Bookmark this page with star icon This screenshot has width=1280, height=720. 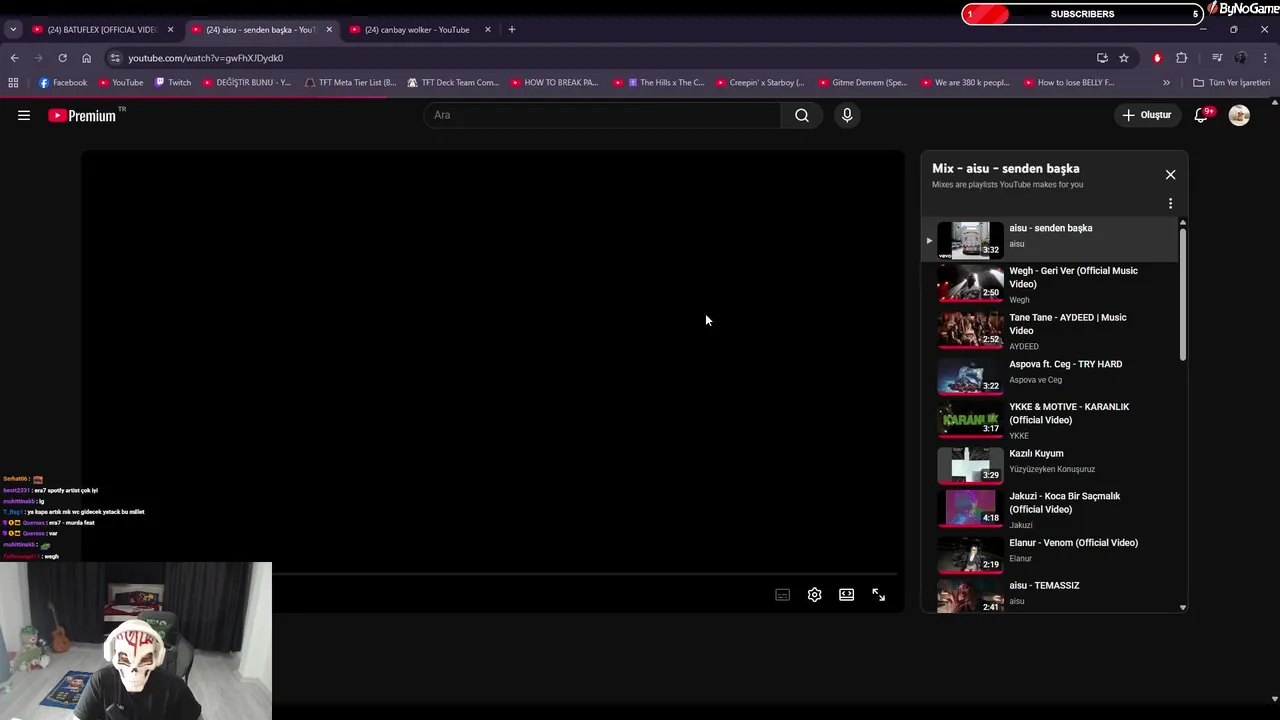coord(1124,58)
